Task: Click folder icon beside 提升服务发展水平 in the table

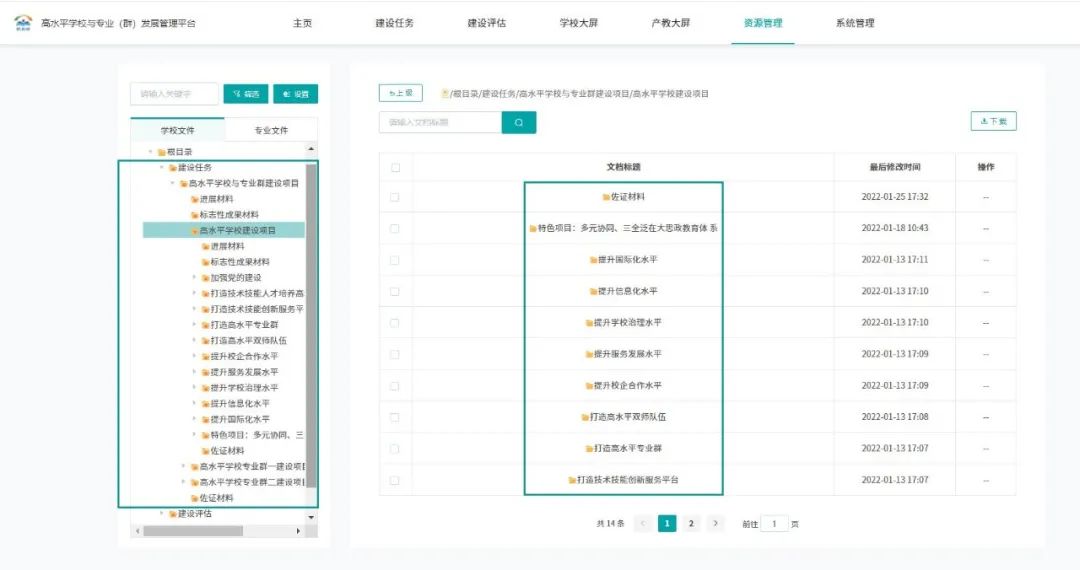Action: [589, 355]
